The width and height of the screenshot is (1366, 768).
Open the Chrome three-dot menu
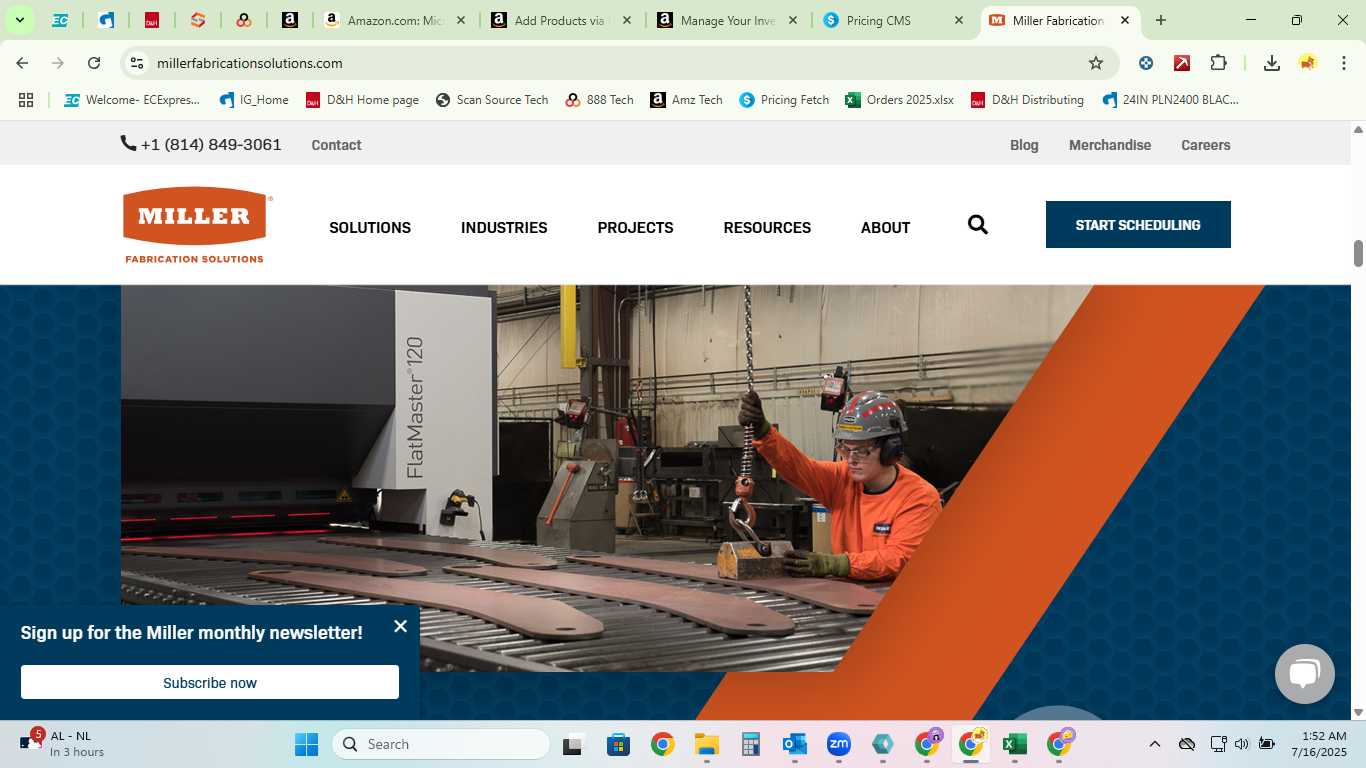1342,63
